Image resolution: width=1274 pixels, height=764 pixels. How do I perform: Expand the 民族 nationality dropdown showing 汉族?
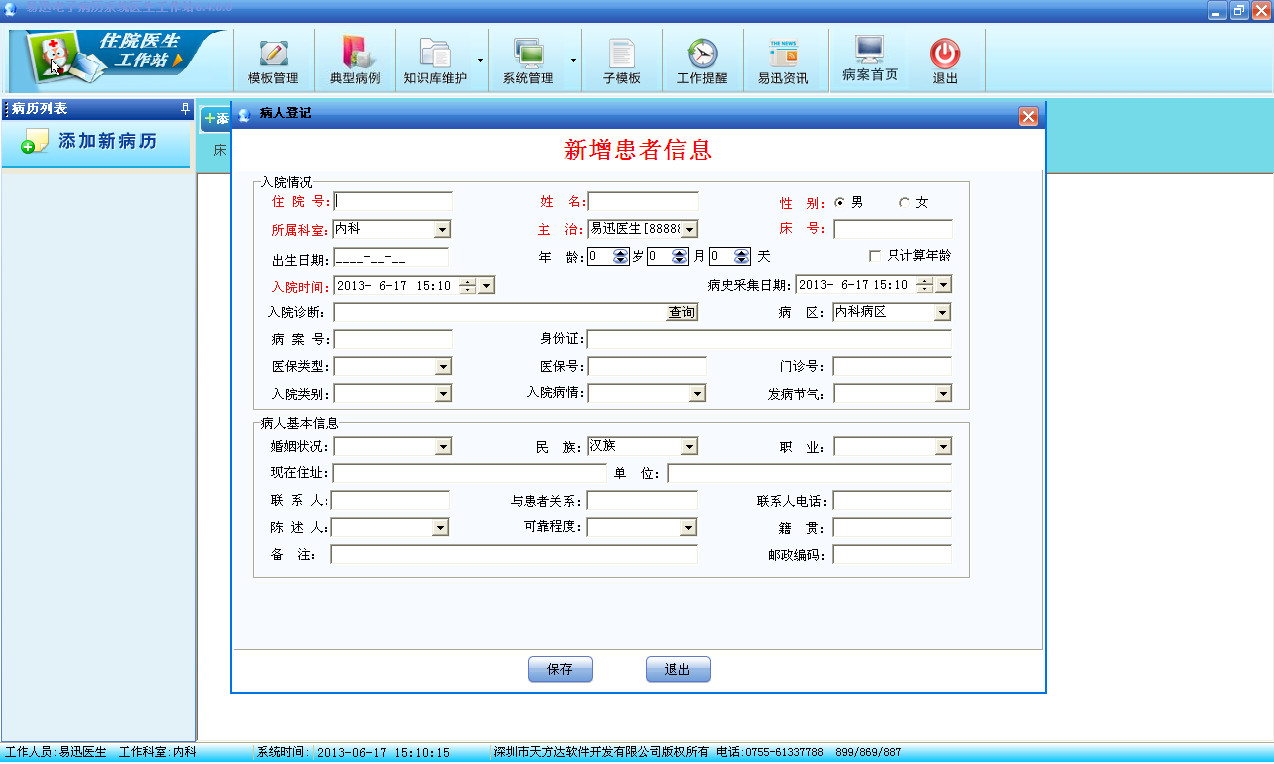(689, 446)
